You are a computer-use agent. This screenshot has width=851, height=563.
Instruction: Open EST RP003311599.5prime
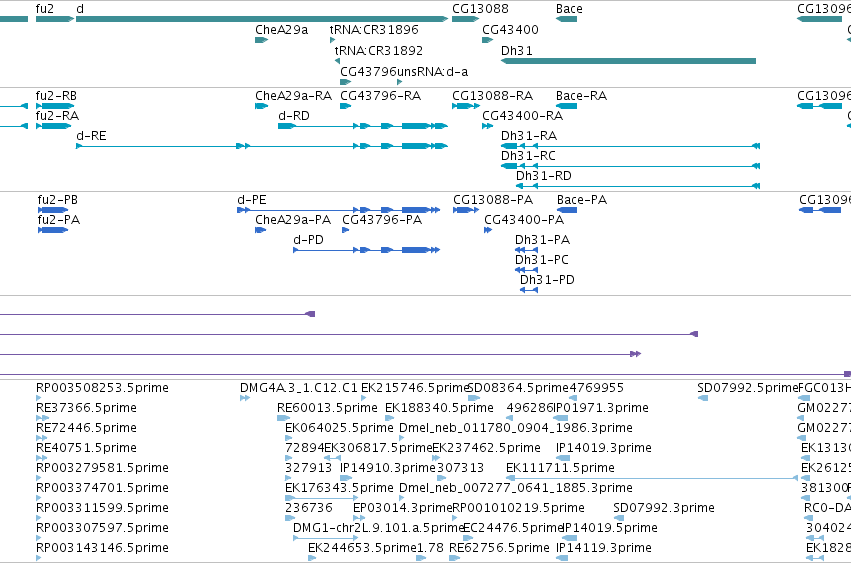click(102, 508)
